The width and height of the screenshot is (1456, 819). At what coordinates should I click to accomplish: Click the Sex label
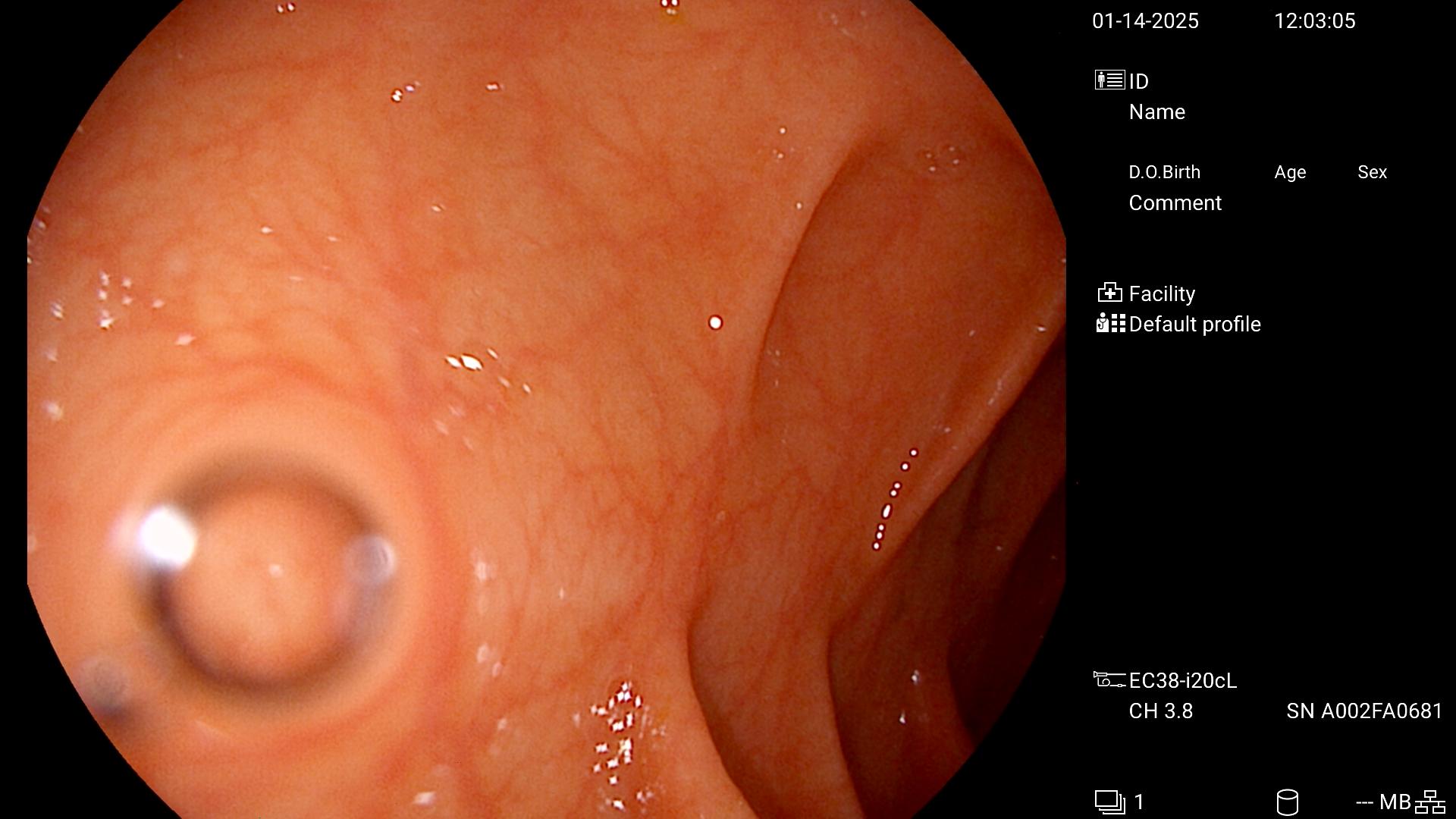(x=1372, y=172)
